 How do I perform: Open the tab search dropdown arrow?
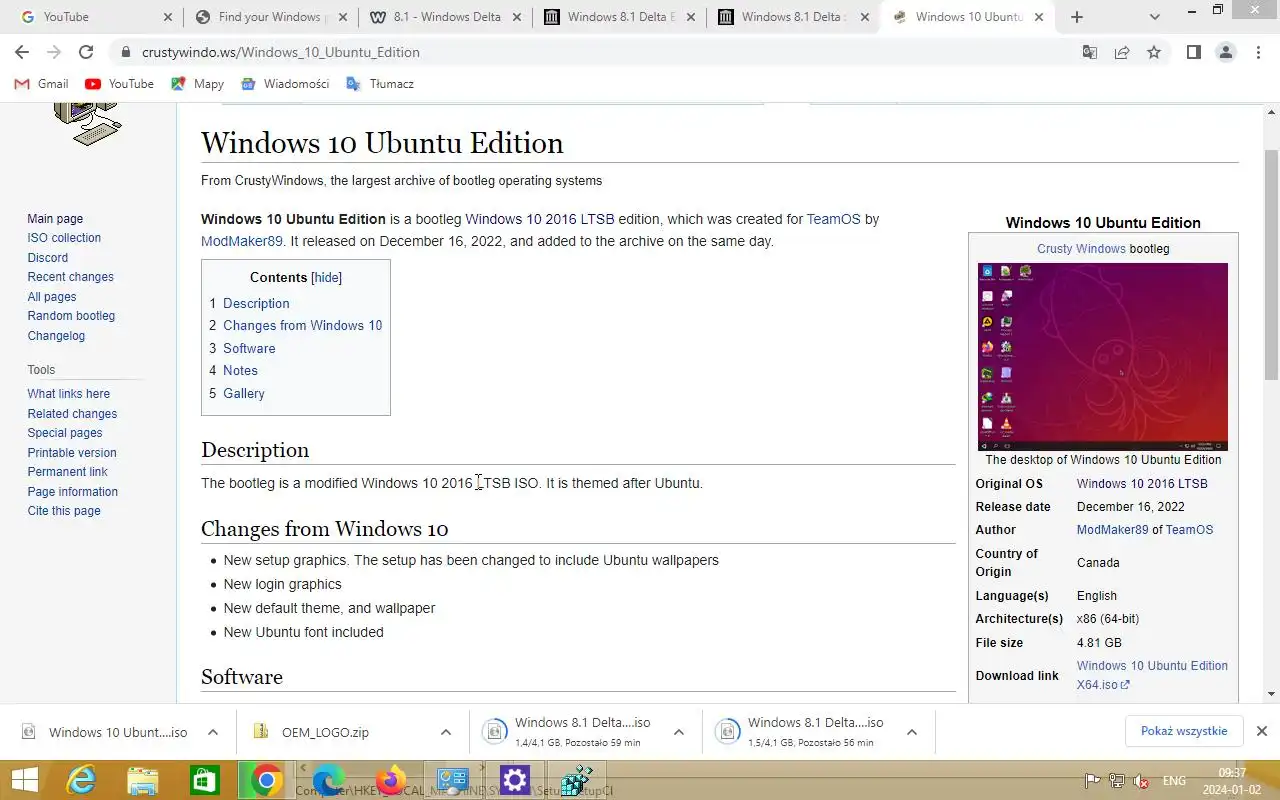coord(1155,17)
